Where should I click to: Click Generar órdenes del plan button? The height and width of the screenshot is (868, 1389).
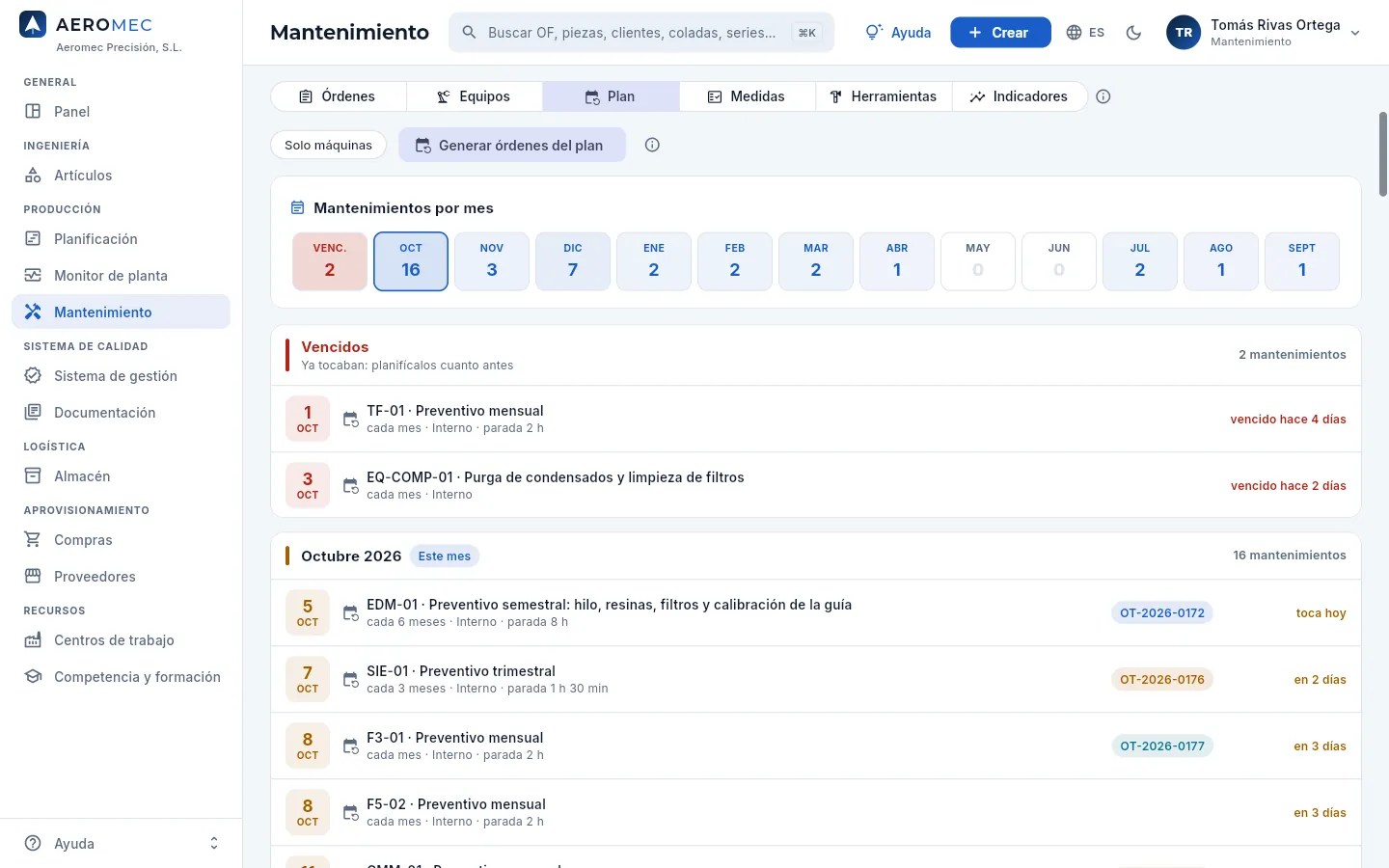(512, 145)
